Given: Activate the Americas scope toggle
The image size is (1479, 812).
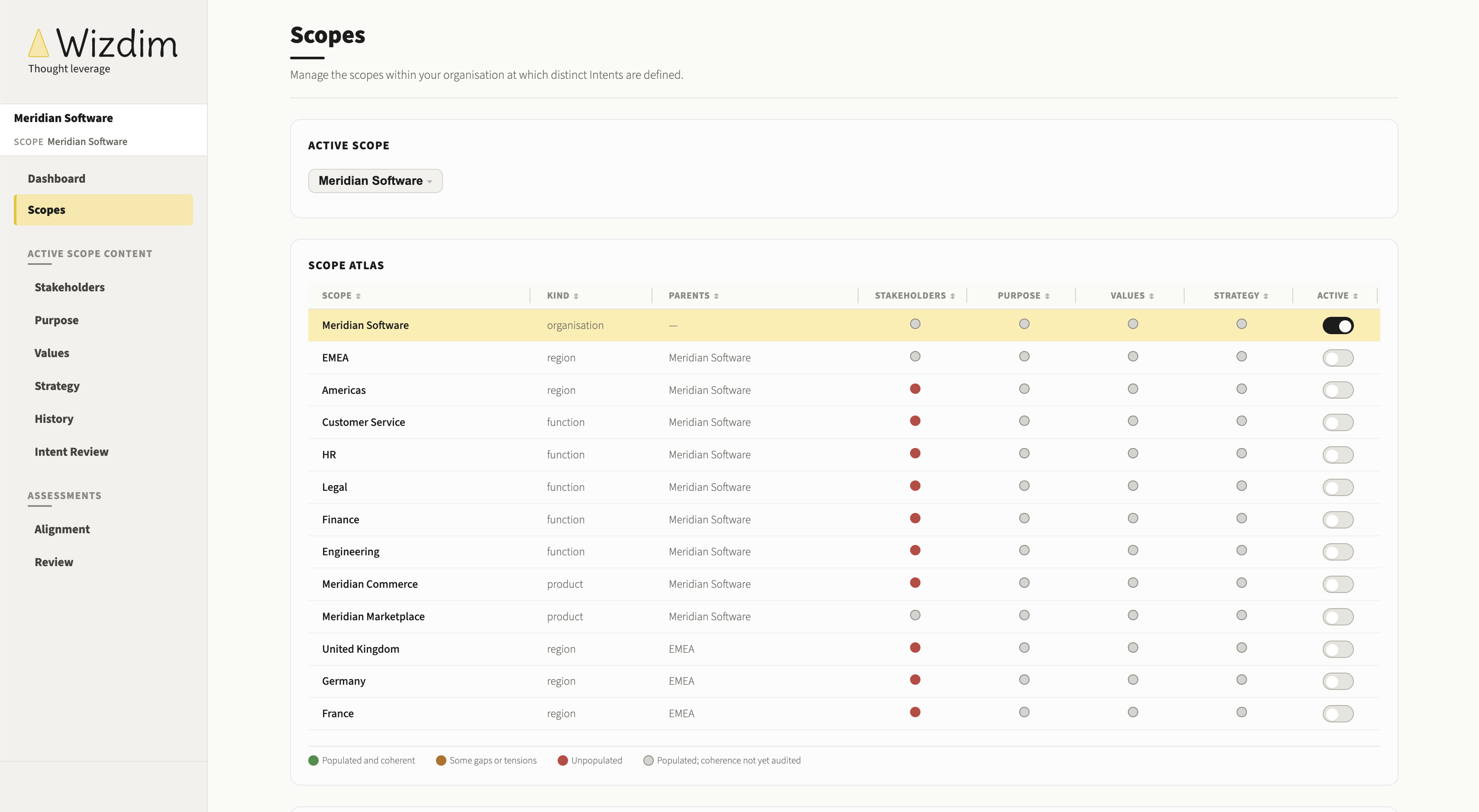Looking at the screenshot, I should pos(1338,390).
